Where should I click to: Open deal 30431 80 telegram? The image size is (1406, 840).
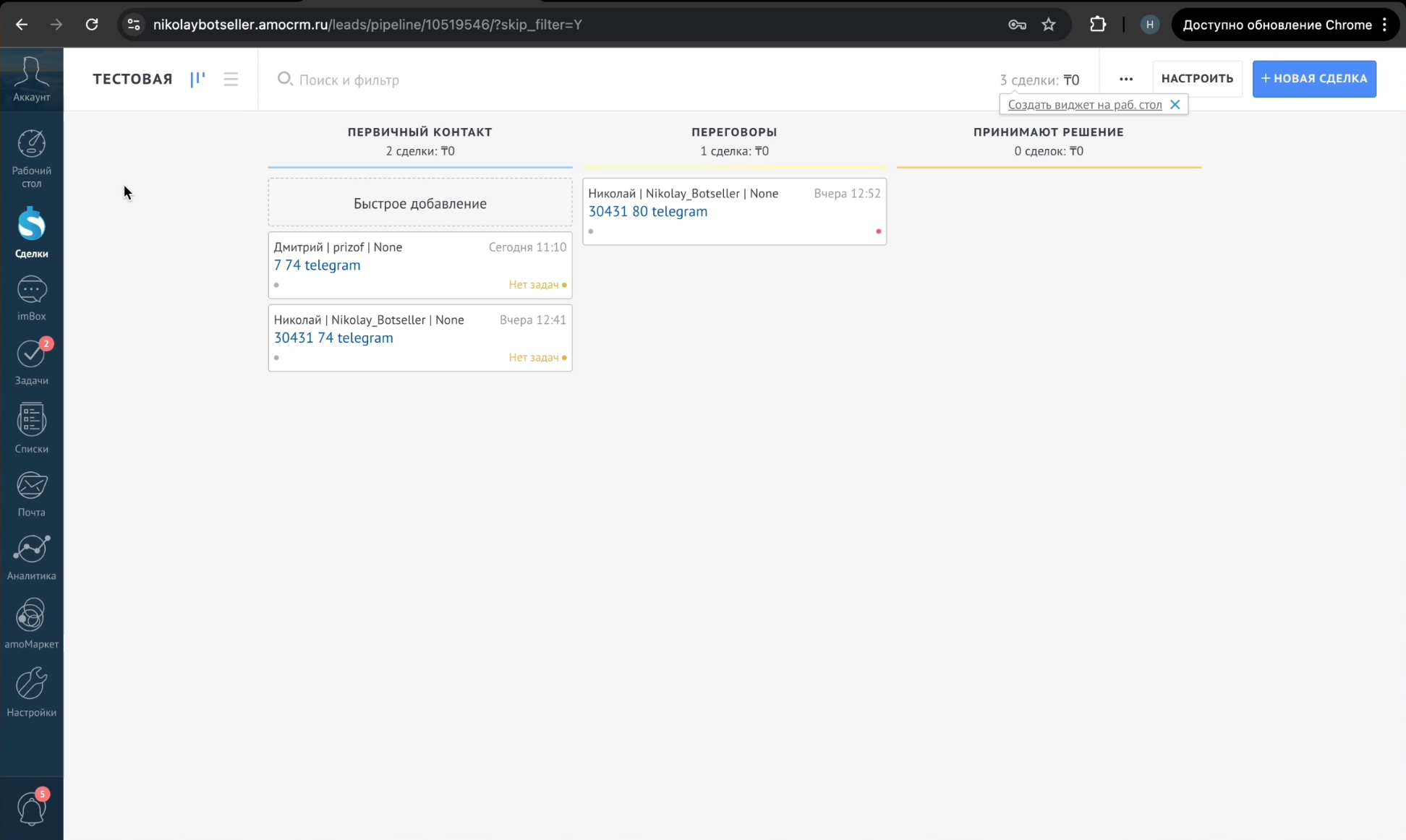(647, 212)
